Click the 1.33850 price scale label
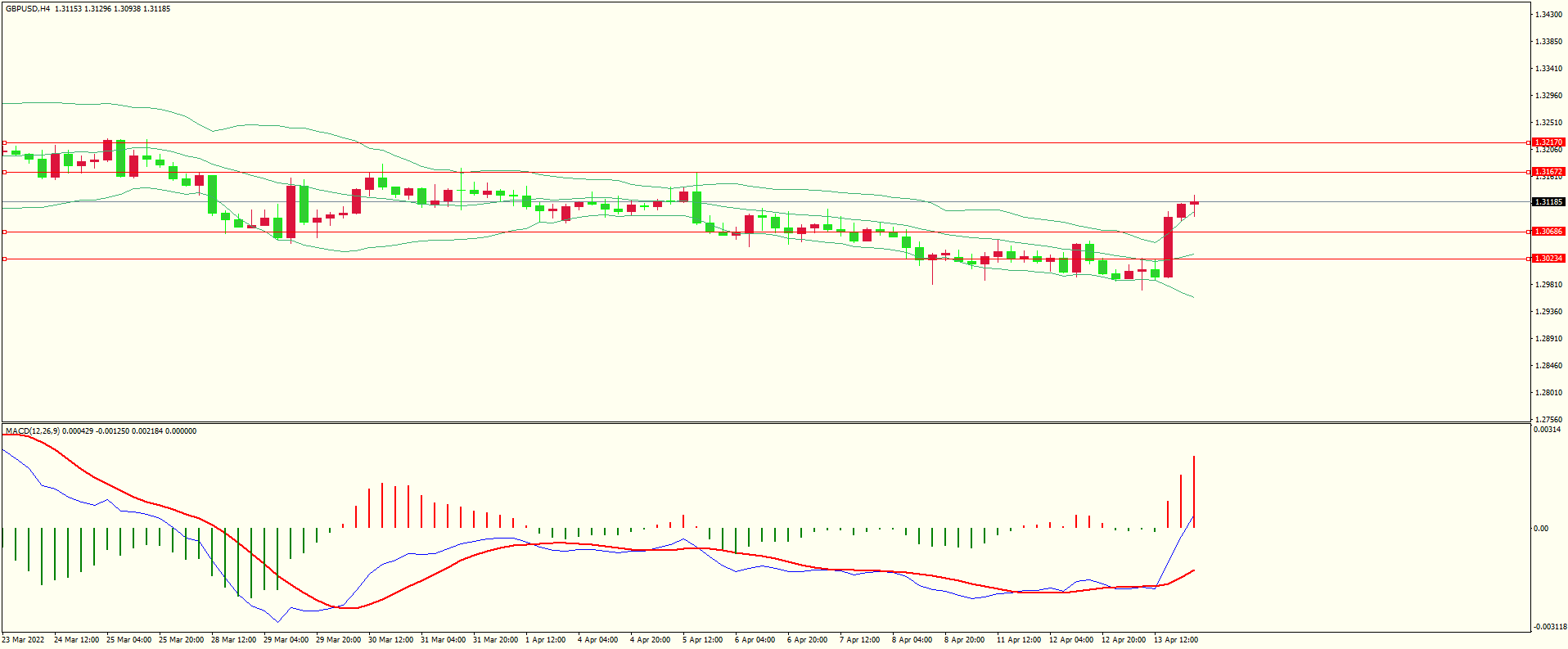 [x=1548, y=42]
